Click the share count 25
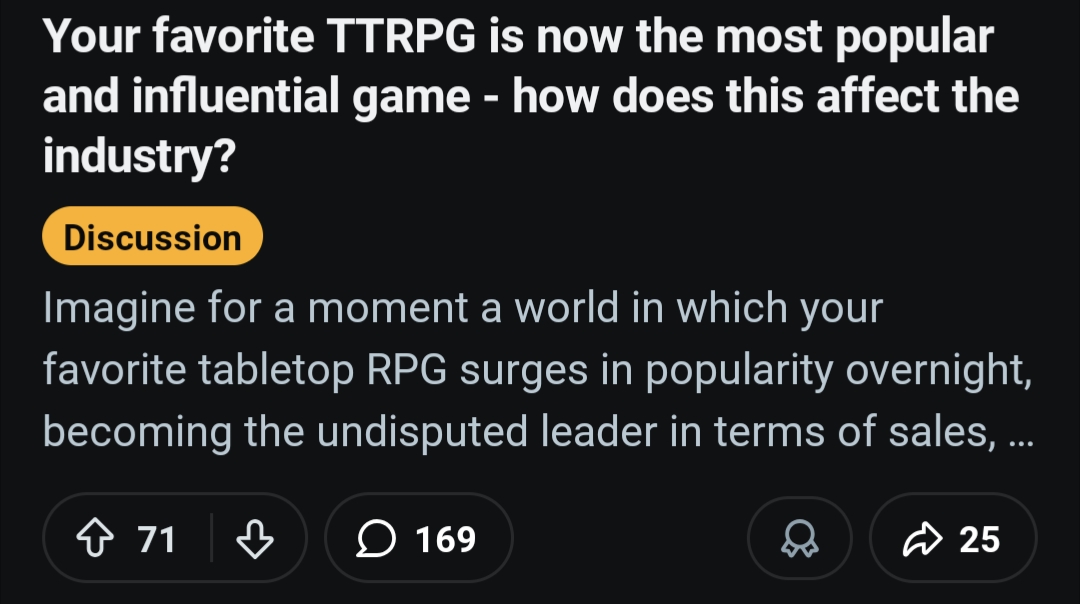The image size is (1080, 604). tap(979, 540)
